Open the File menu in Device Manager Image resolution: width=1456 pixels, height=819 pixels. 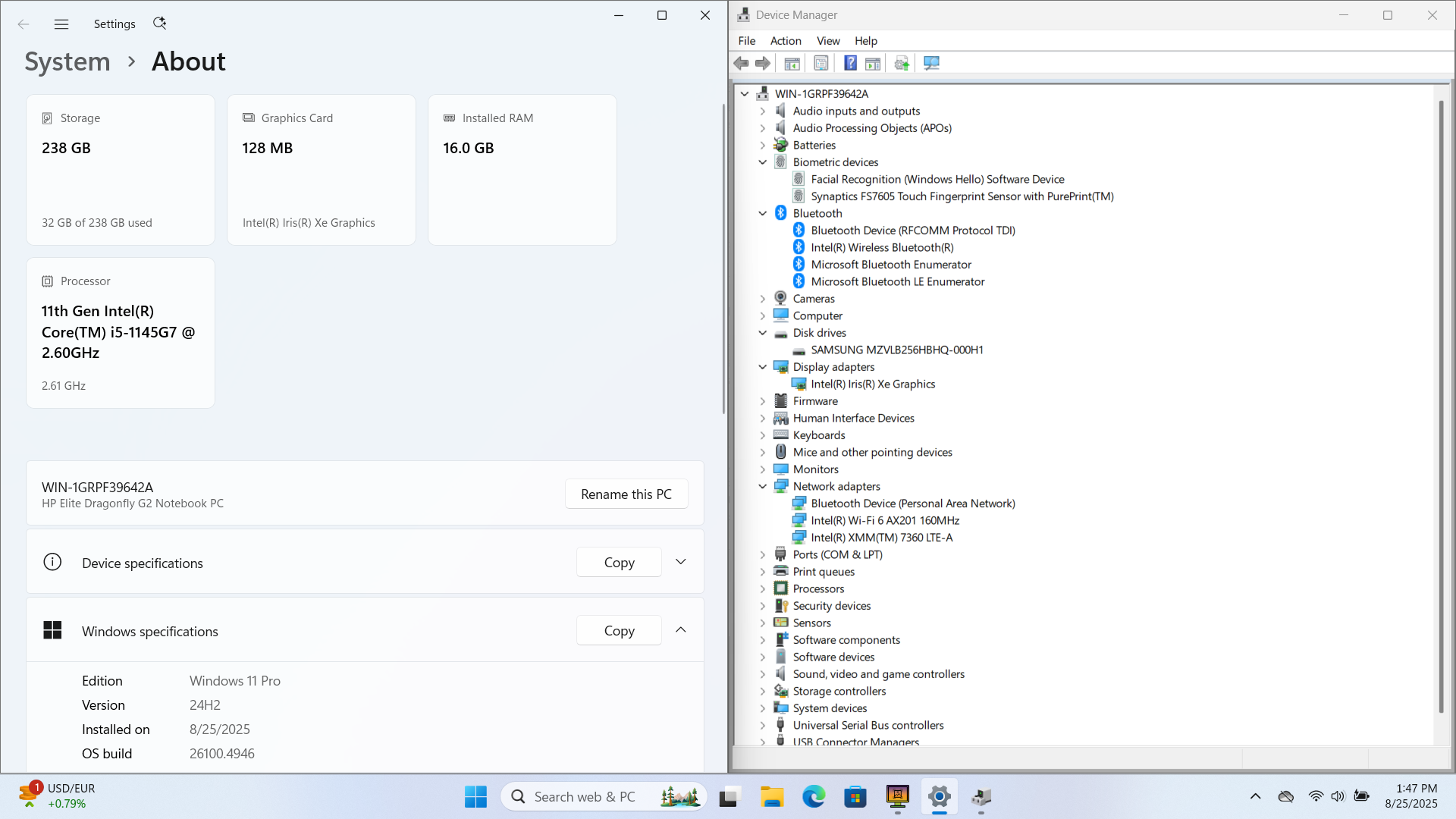(746, 41)
